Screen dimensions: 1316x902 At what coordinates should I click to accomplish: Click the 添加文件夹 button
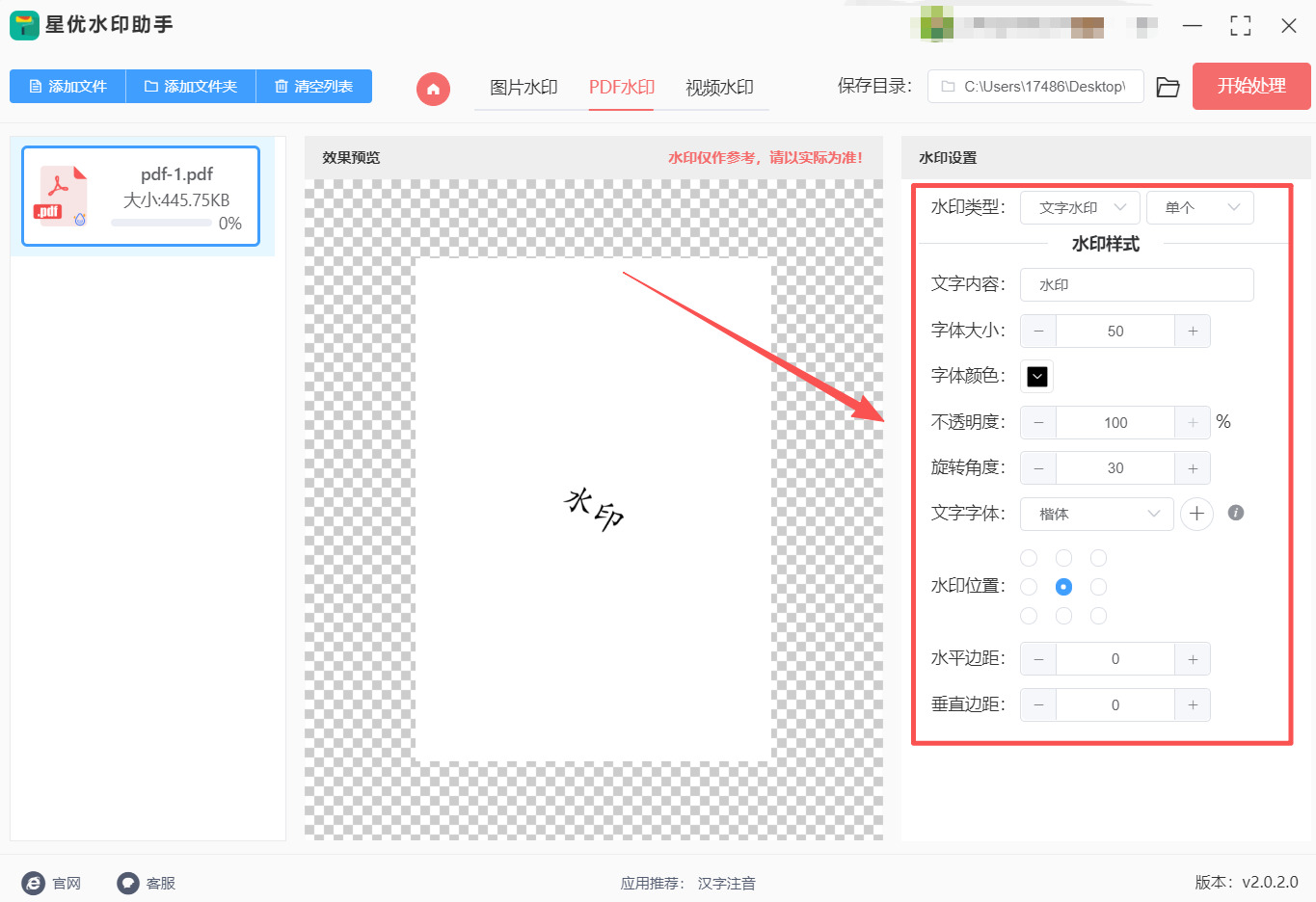pos(191,86)
